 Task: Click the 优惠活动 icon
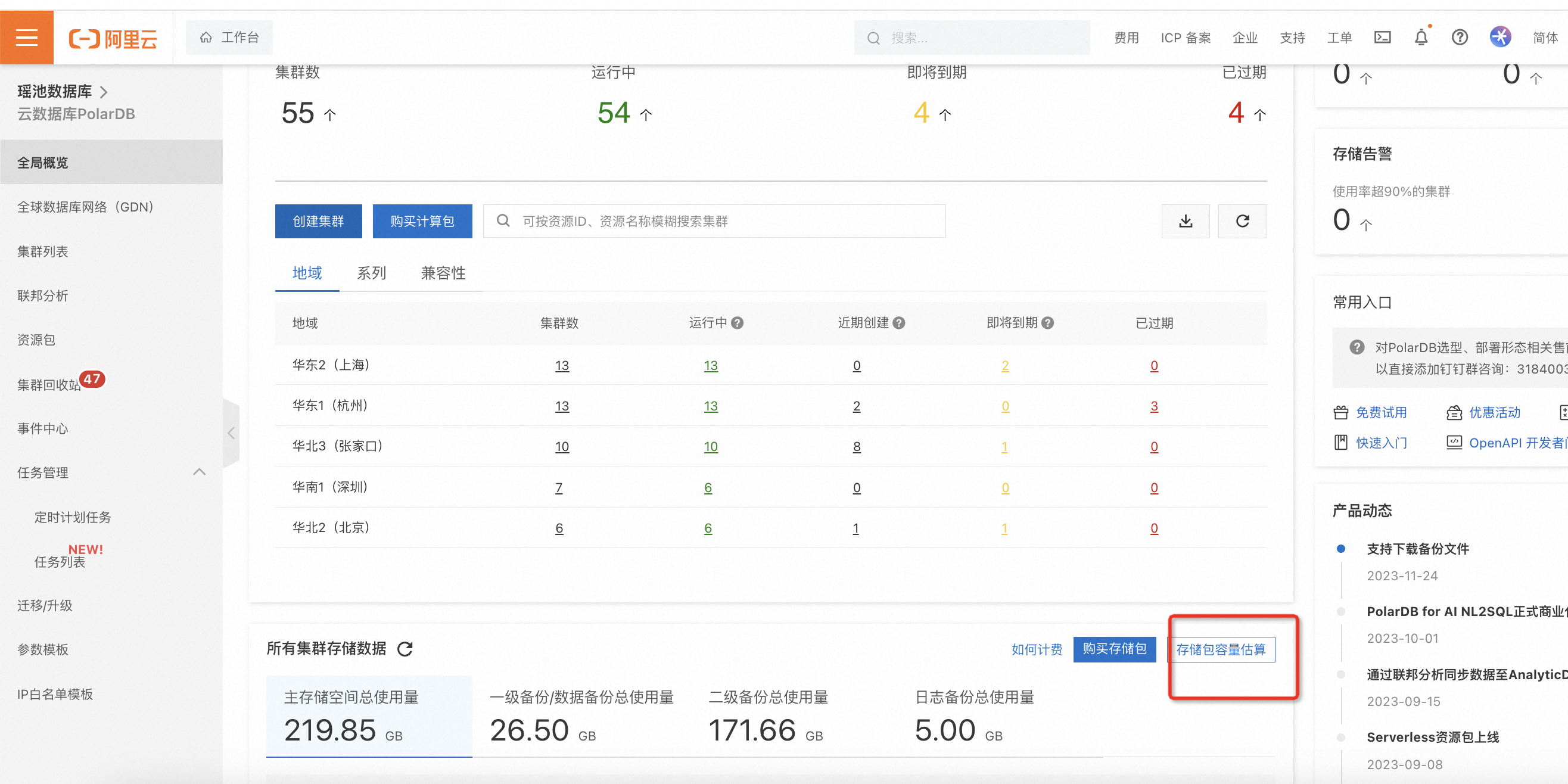[x=1454, y=413]
